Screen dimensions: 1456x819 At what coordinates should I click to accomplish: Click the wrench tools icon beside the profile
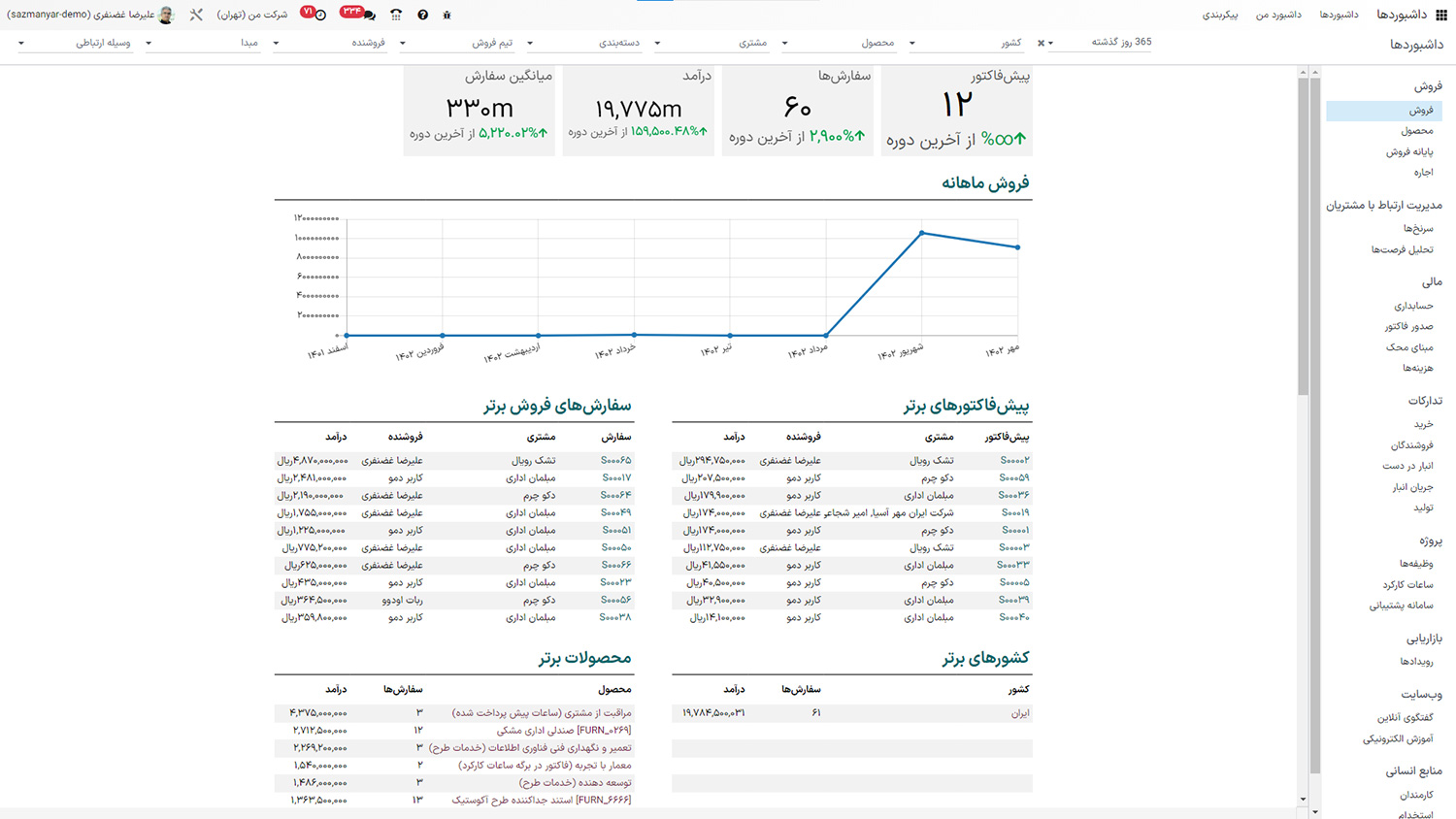pyautogui.click(x=196, y=15)
